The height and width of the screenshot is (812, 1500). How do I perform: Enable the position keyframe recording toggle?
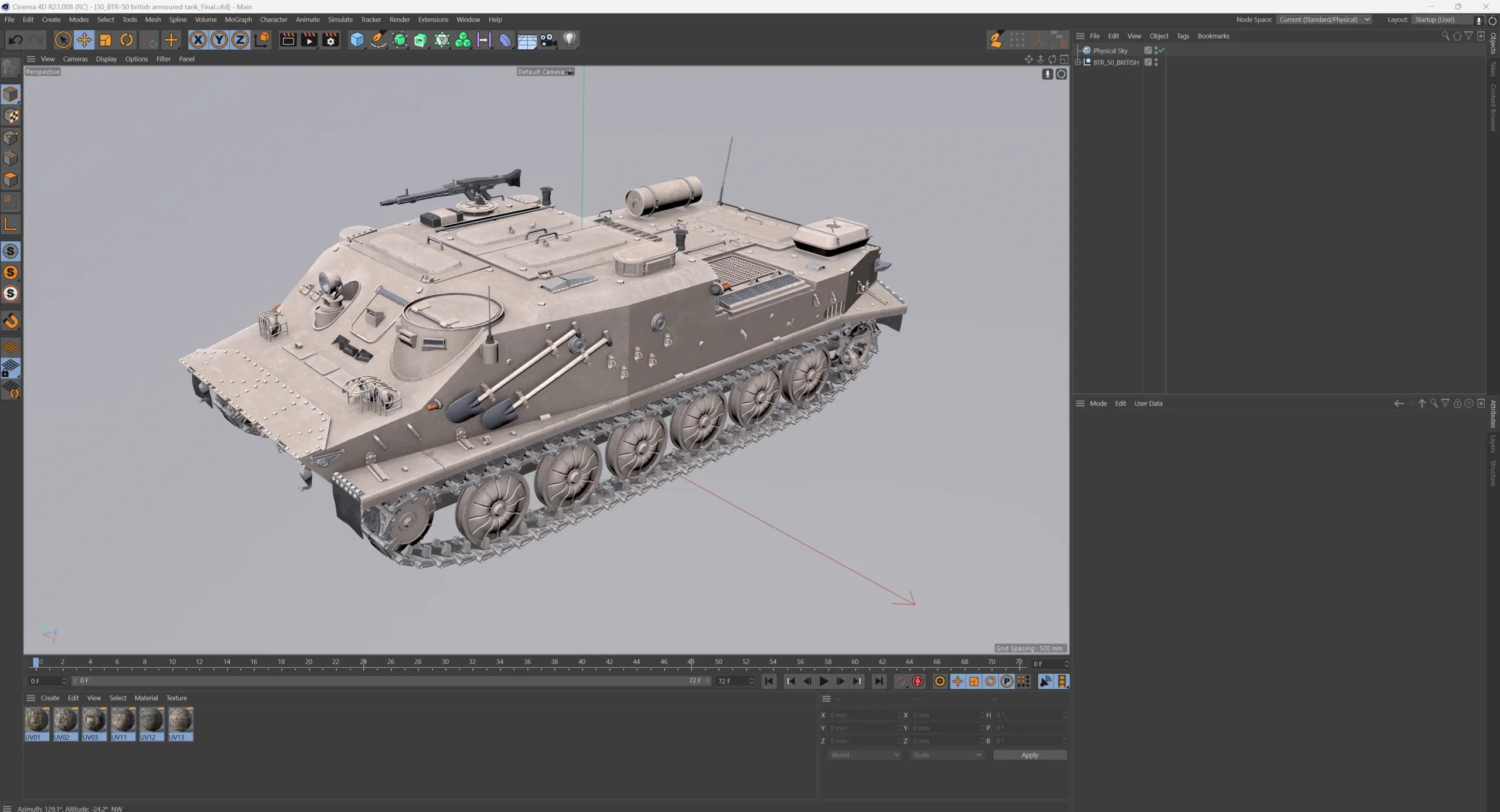957,681
